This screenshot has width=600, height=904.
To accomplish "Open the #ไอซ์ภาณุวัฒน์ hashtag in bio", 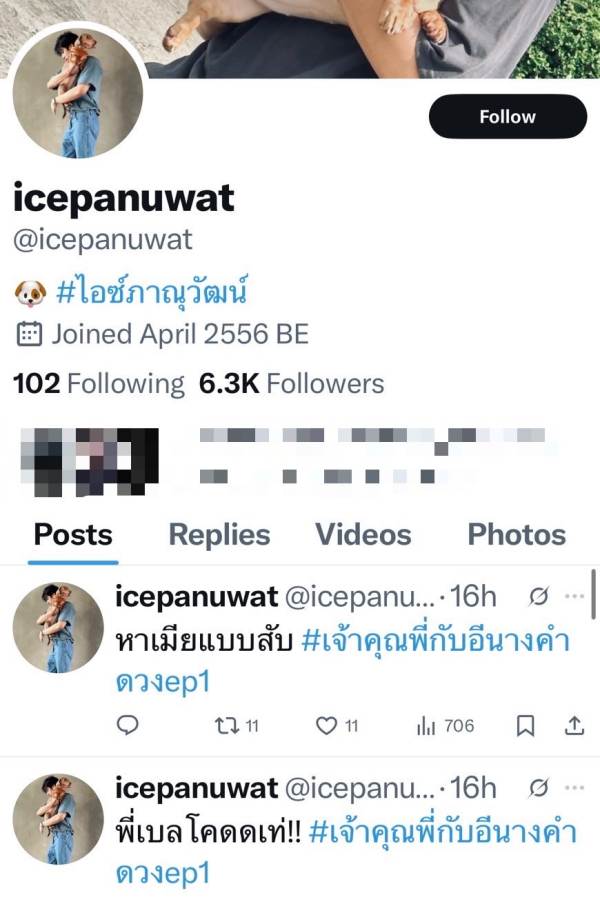I will (152, 293).
